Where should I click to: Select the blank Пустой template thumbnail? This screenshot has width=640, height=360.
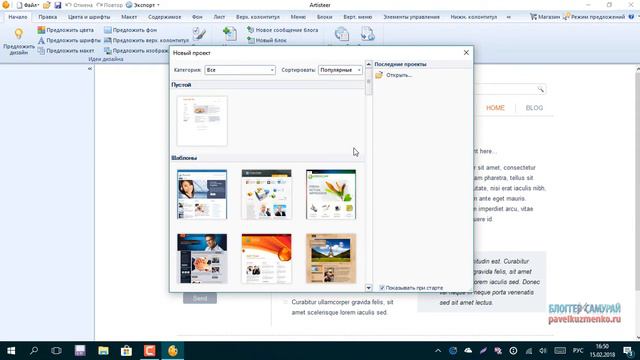[202, 121]
